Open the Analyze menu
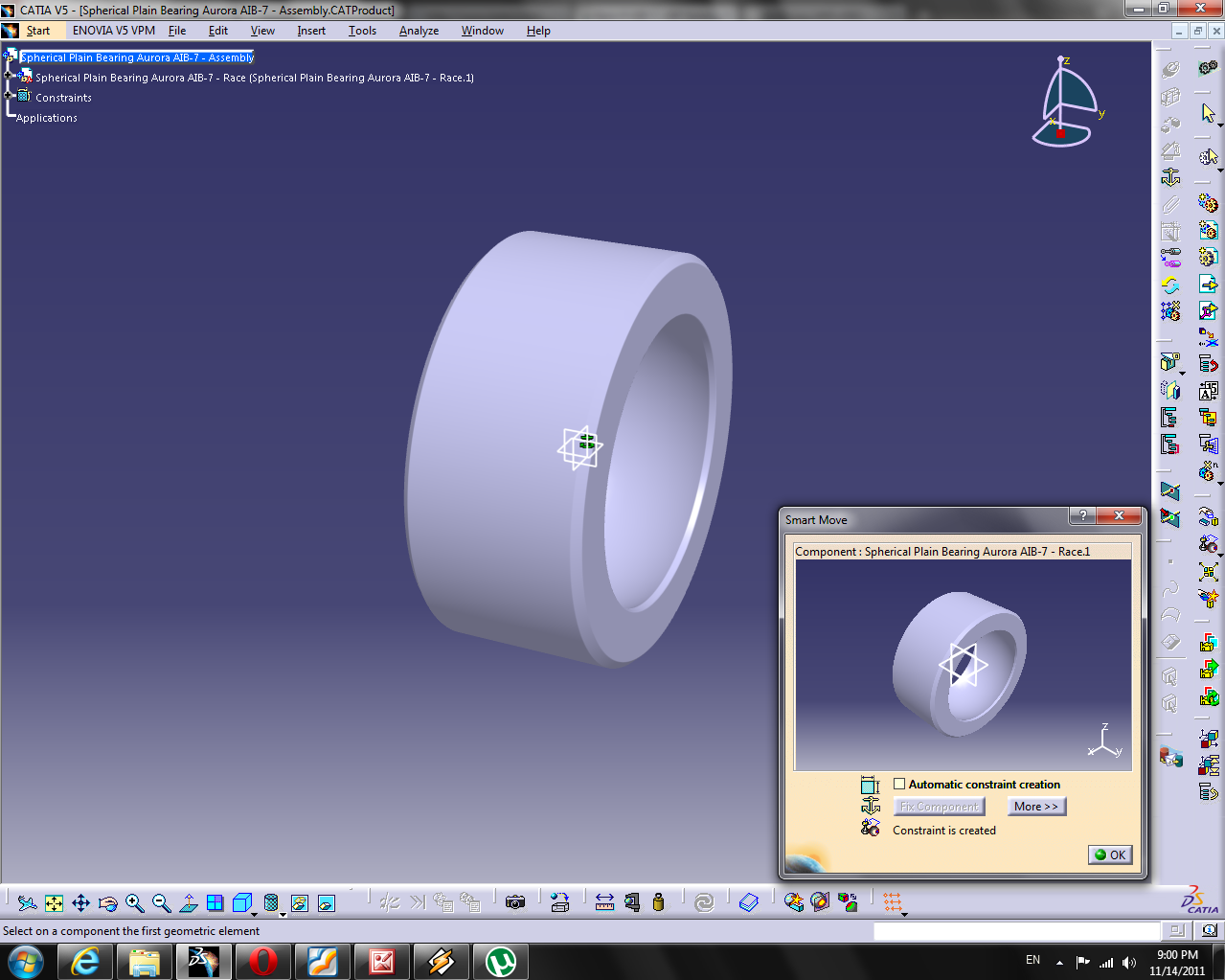The image size is (1225, 980). tap(419, 31)
